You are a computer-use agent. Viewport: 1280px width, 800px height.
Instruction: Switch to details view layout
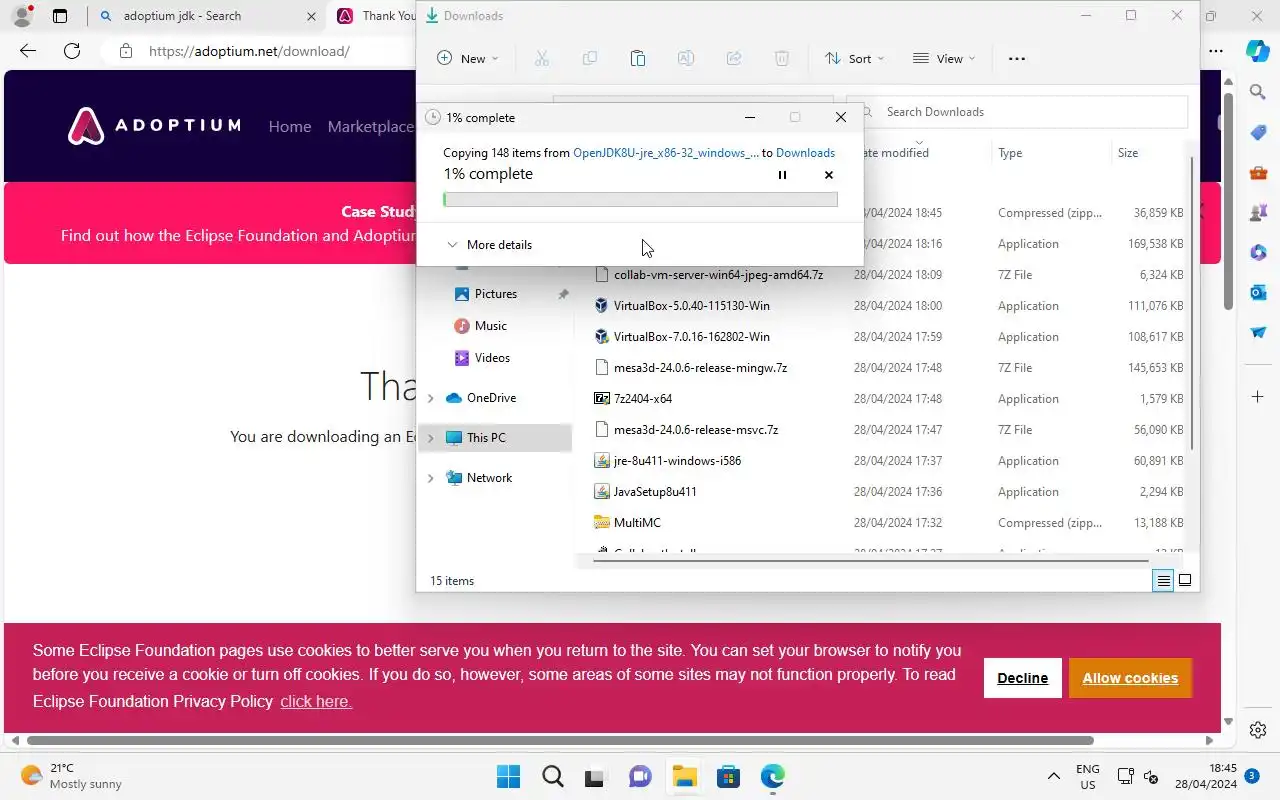[1163, 581]
